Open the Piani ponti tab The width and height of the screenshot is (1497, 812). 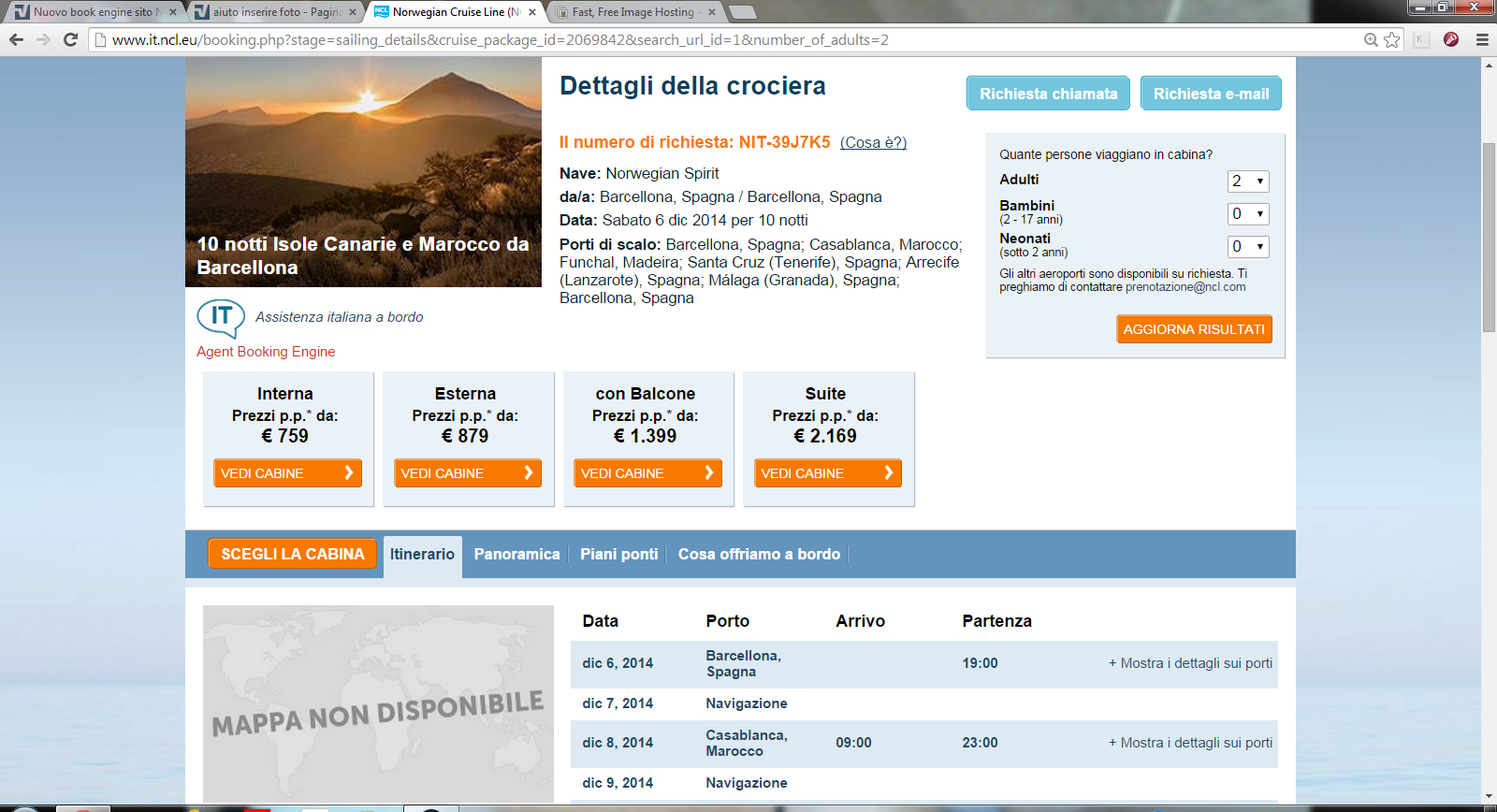619,555
